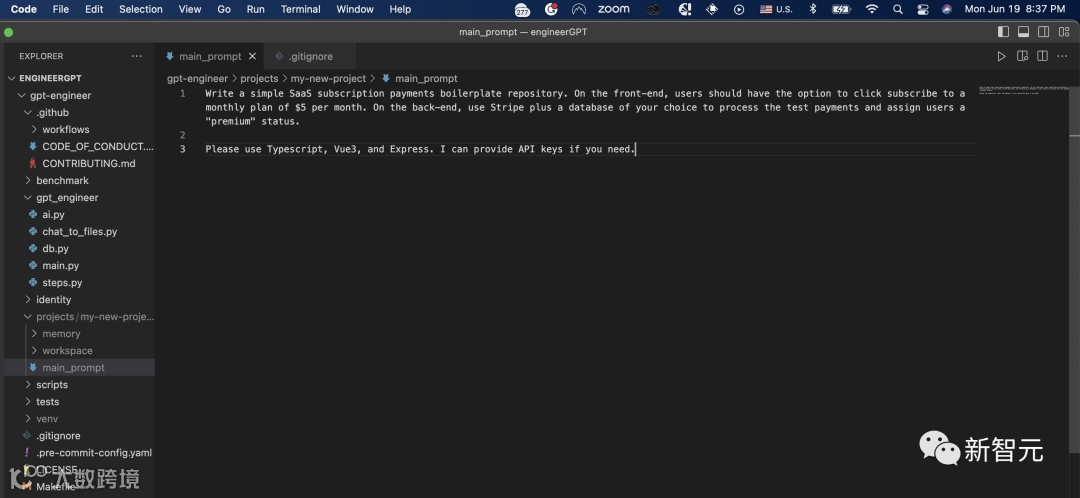The image size is (1080, 498).
Task: Click the calendar icon showing 277
Action: [522, 10]
